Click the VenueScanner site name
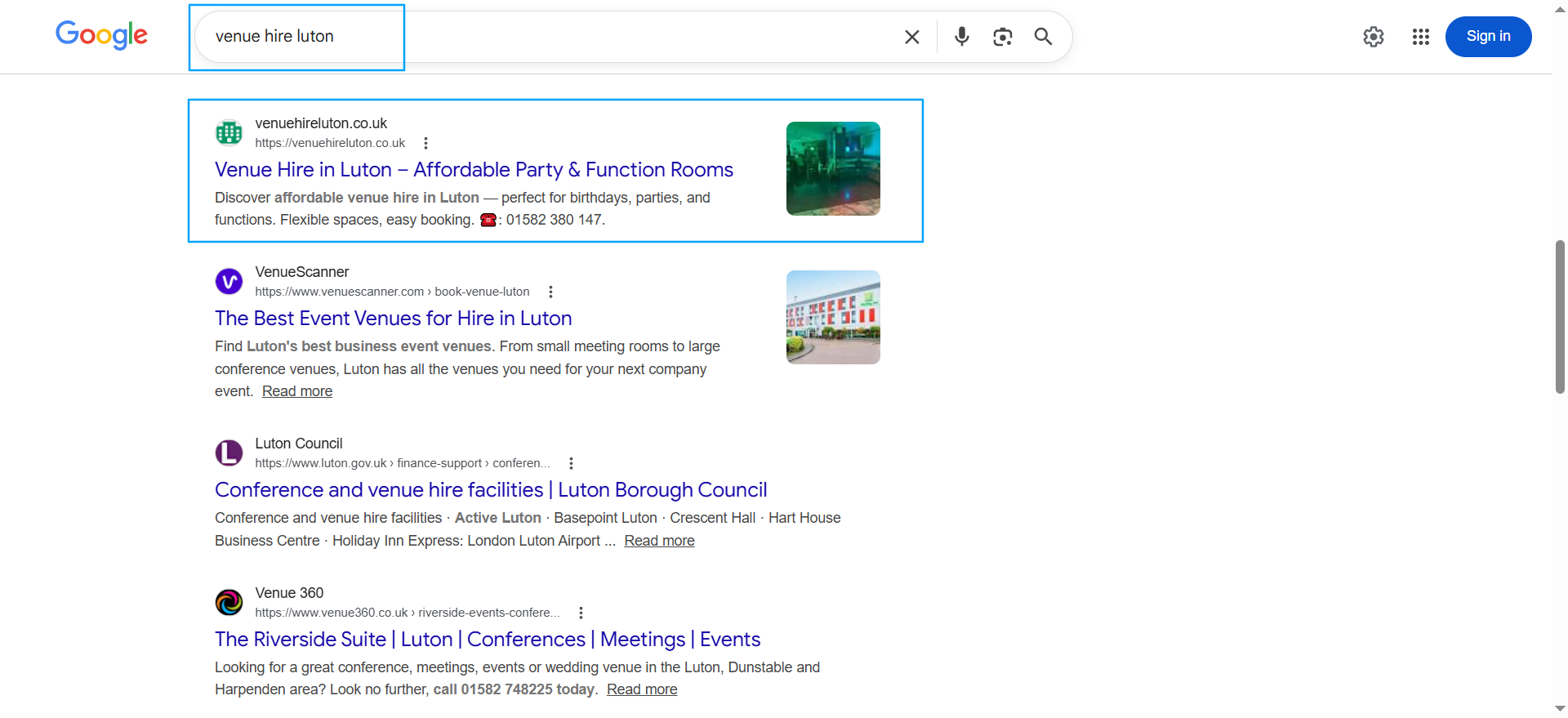1568x718 pixels. pyautogui.click(x=302, y=272)
